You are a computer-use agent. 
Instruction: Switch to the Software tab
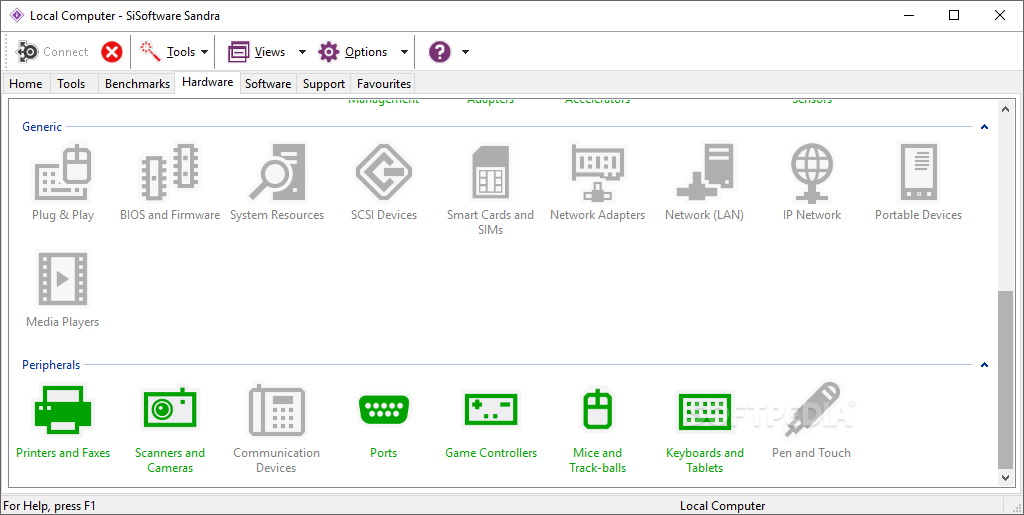268,84
